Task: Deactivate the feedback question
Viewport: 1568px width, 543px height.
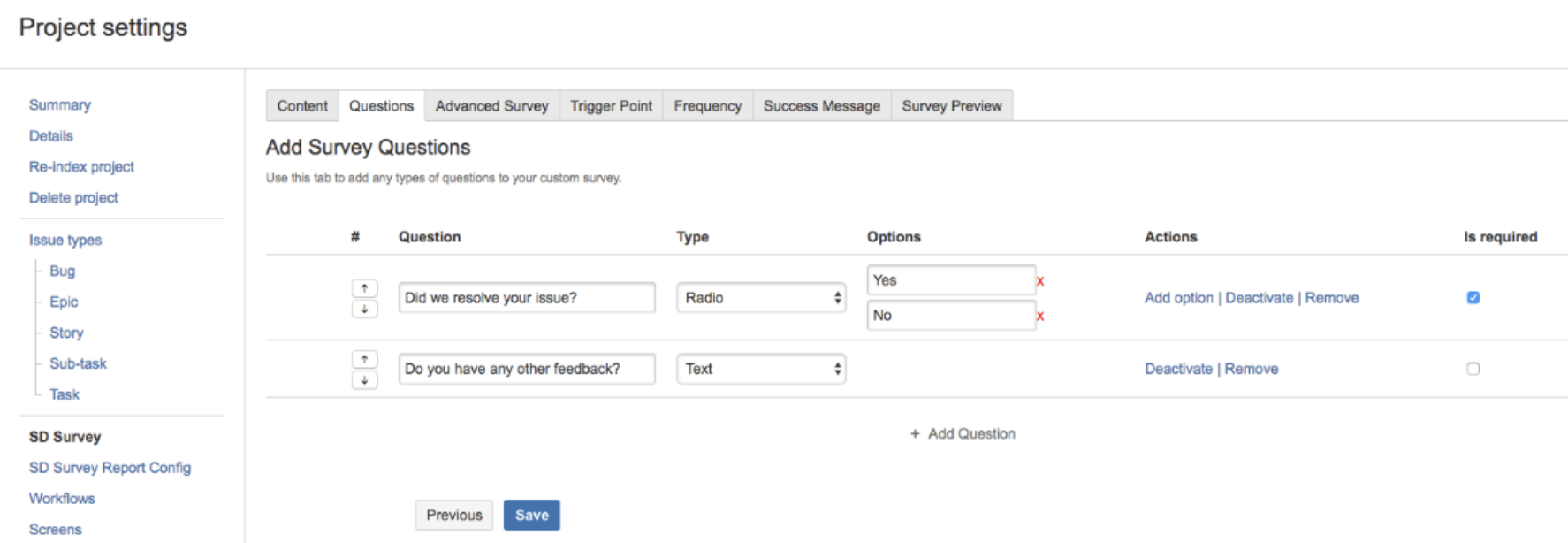Action: 1178,369
